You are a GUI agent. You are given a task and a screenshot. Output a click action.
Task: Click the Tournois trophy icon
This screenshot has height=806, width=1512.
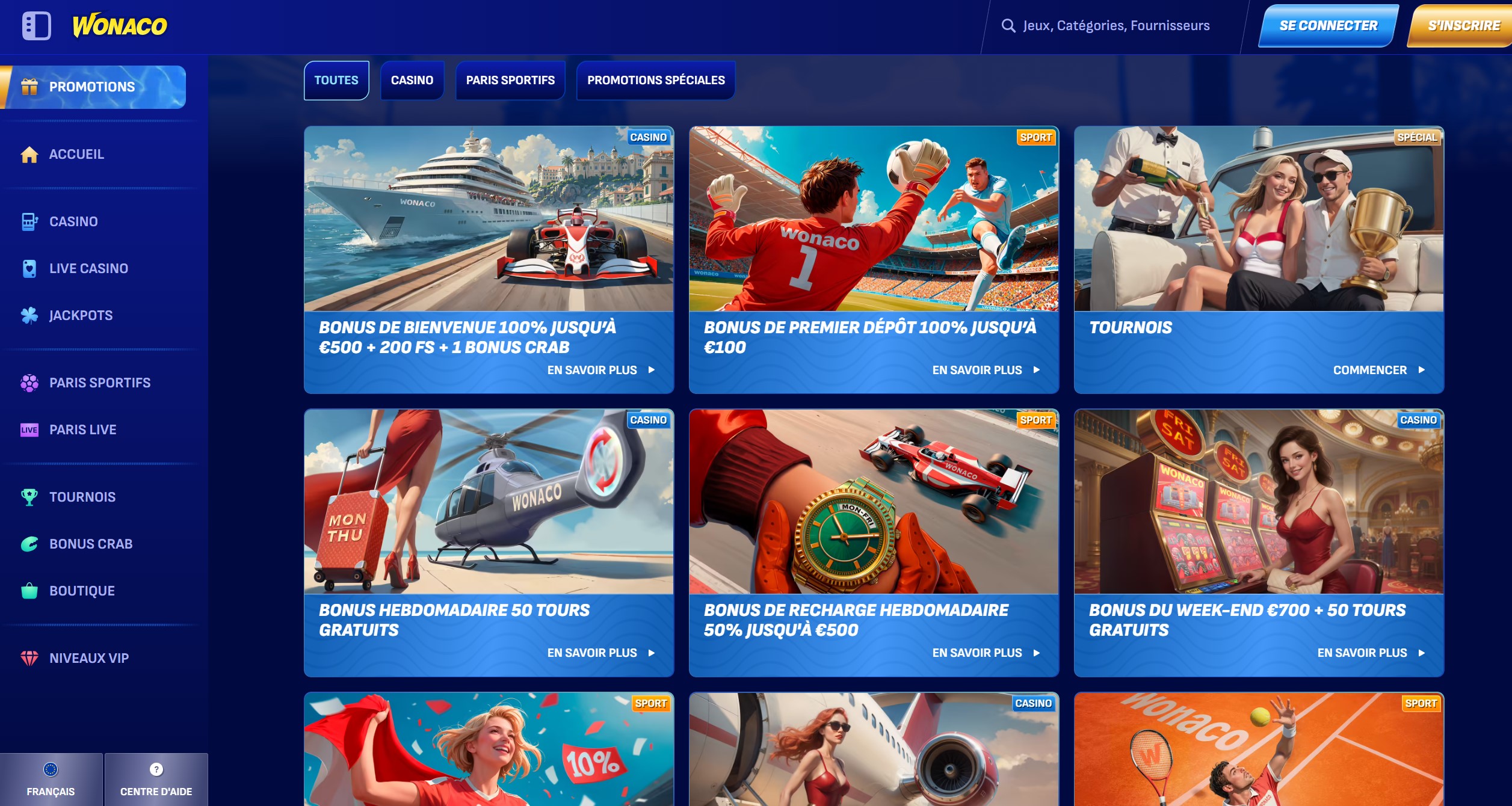point(29,497)
